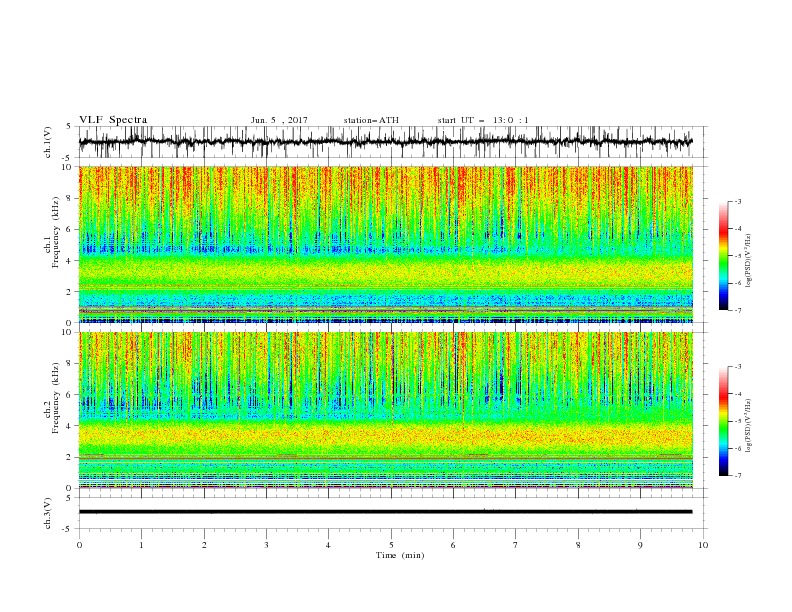The height and width of the screenshot is (612, 792).
Task: Click time axis tick label "9"
Action: [x=640, y=545]
